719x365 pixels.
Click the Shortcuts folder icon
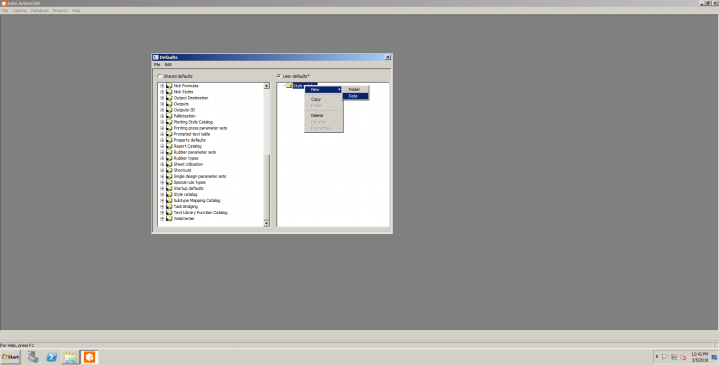click(169, 170)
